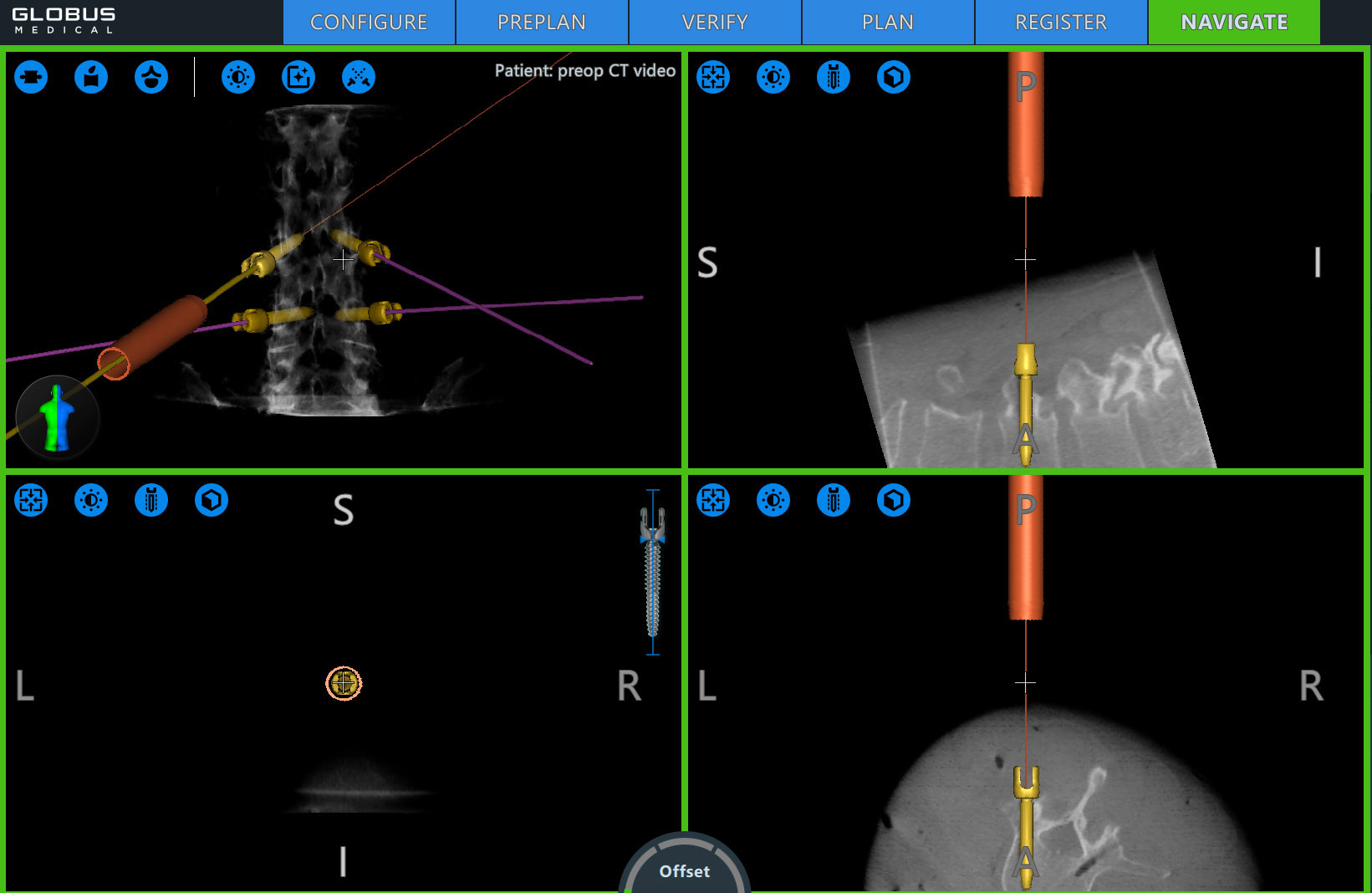Click the screw icon in the sagittal (S–I) view
The height and width of the screenshot is (893, 1372).
(834, 77)
